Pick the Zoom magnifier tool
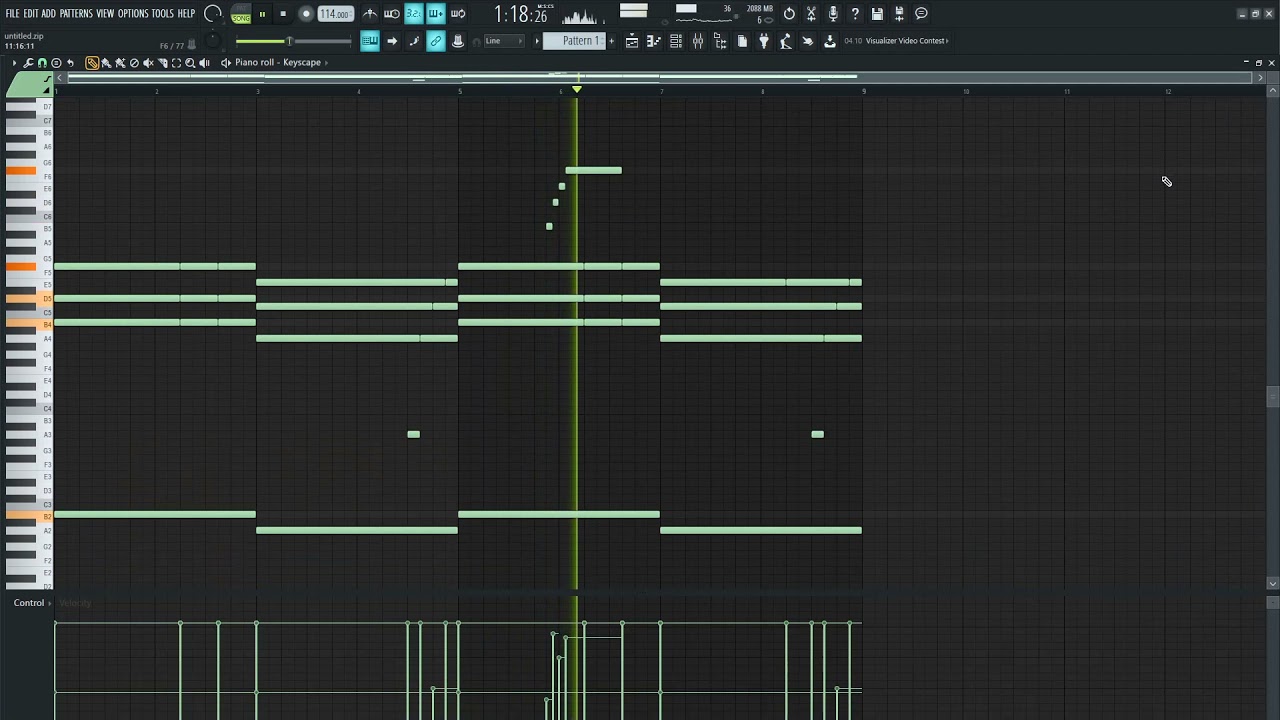This screenshot has height=720, width=1280. click(x=190, y=63)
